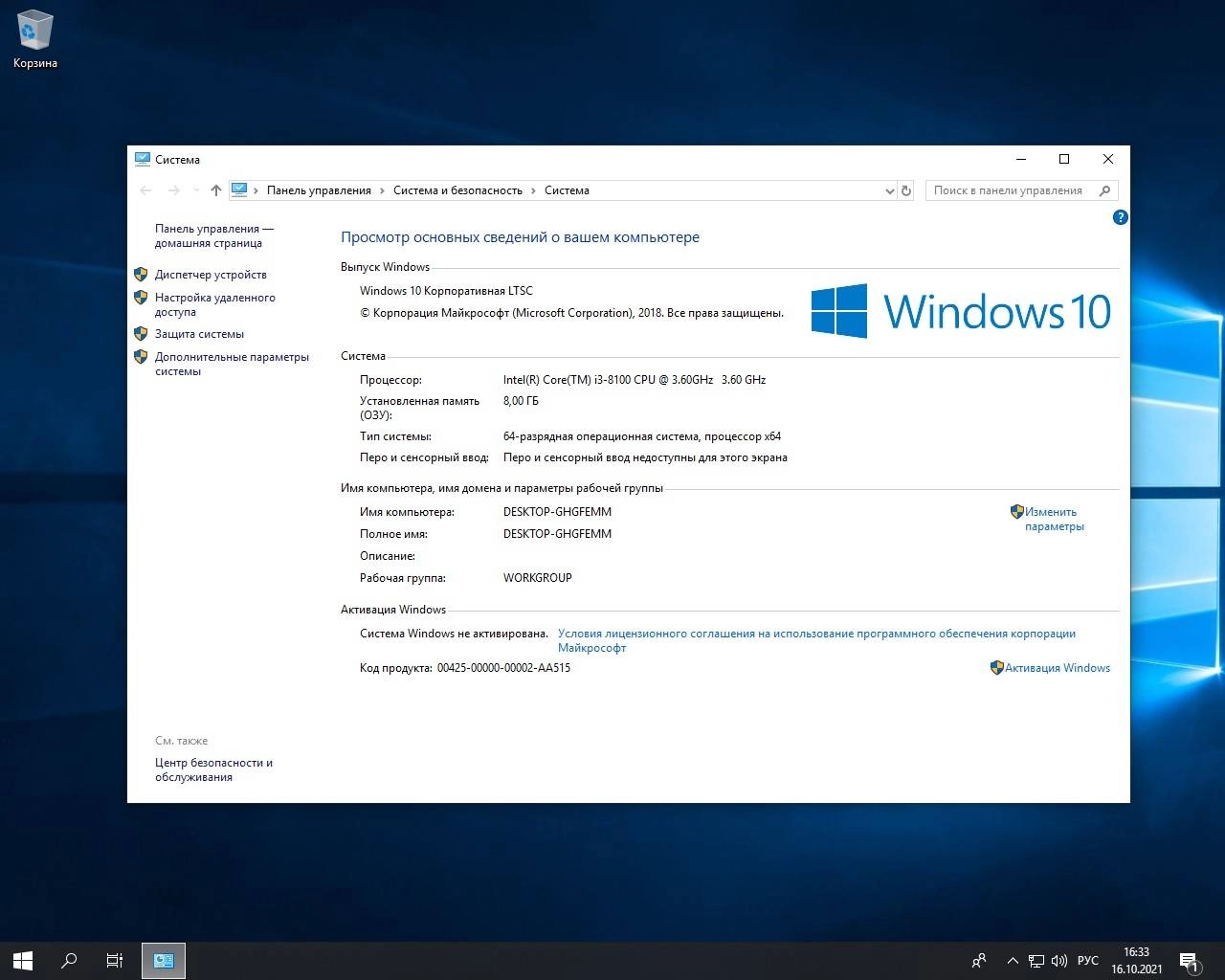This screenshot has width=1225, height=980.
Task: Open the address bar history dropdown
Action: pos(890,190)
